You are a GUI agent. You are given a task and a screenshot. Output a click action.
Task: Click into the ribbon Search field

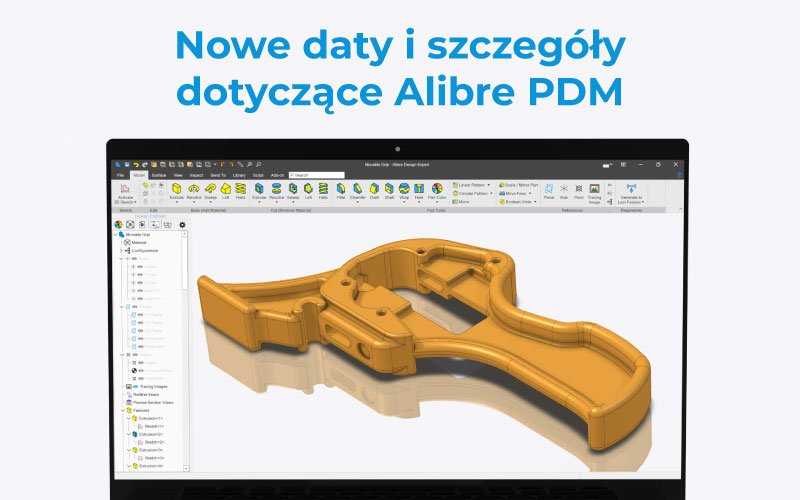316,175
